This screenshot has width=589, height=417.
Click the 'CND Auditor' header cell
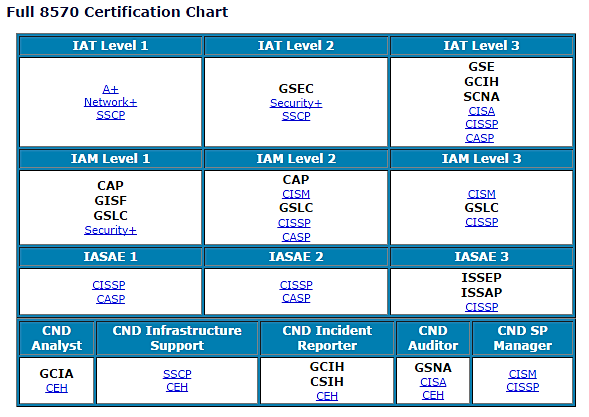(x=433, y=338)
